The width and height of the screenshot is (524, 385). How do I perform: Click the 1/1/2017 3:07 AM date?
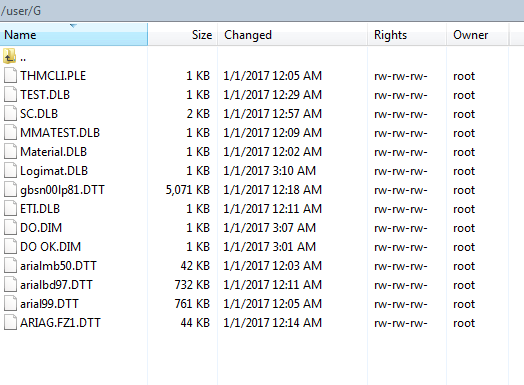[270, 228]
